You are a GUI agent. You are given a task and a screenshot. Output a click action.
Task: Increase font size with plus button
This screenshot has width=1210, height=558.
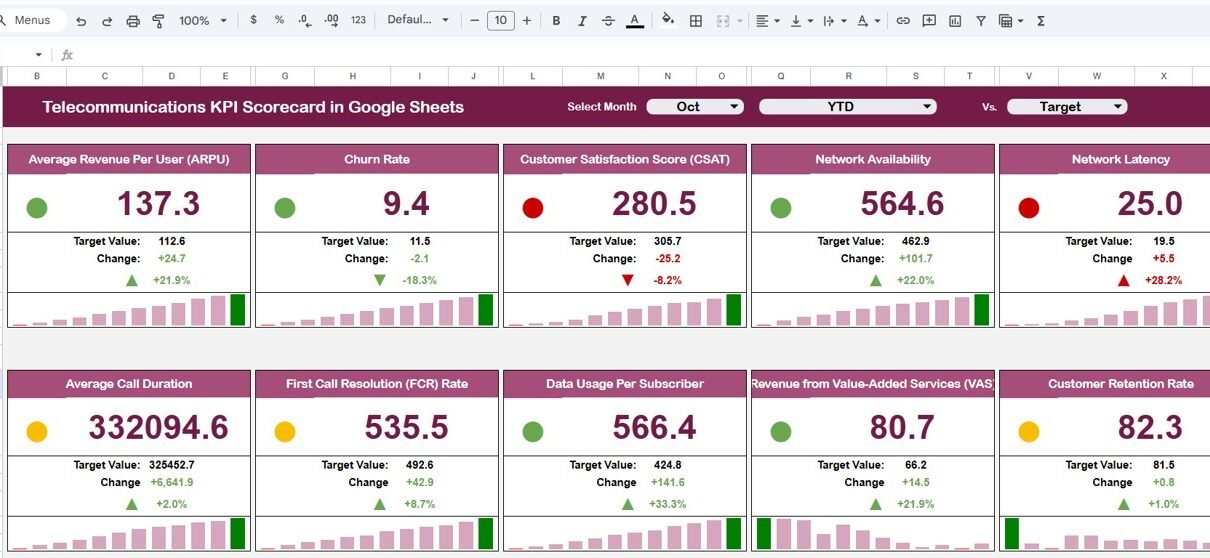point(527,20)
